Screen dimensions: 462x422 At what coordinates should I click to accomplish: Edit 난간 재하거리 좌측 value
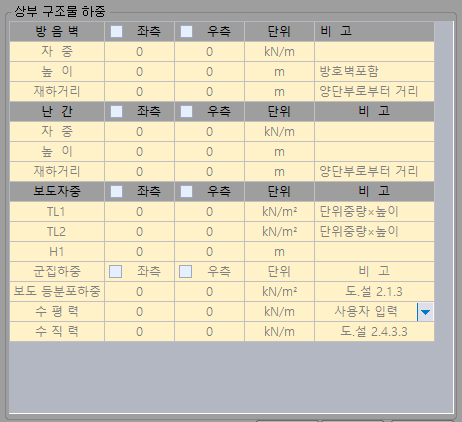coord(139,172)
